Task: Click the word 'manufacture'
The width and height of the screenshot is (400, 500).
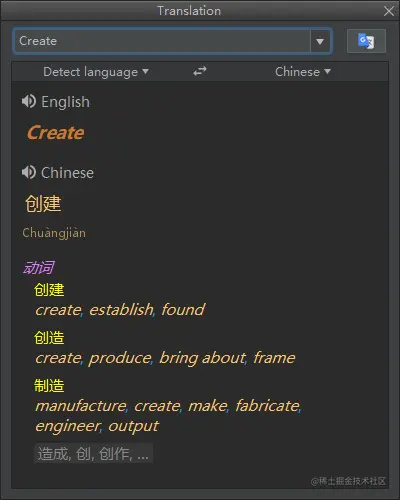Action: point(81,406)
